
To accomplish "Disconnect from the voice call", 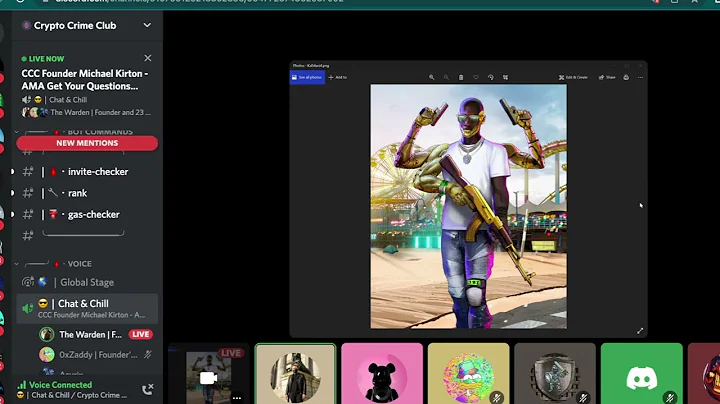I will (x=147, y=390).
